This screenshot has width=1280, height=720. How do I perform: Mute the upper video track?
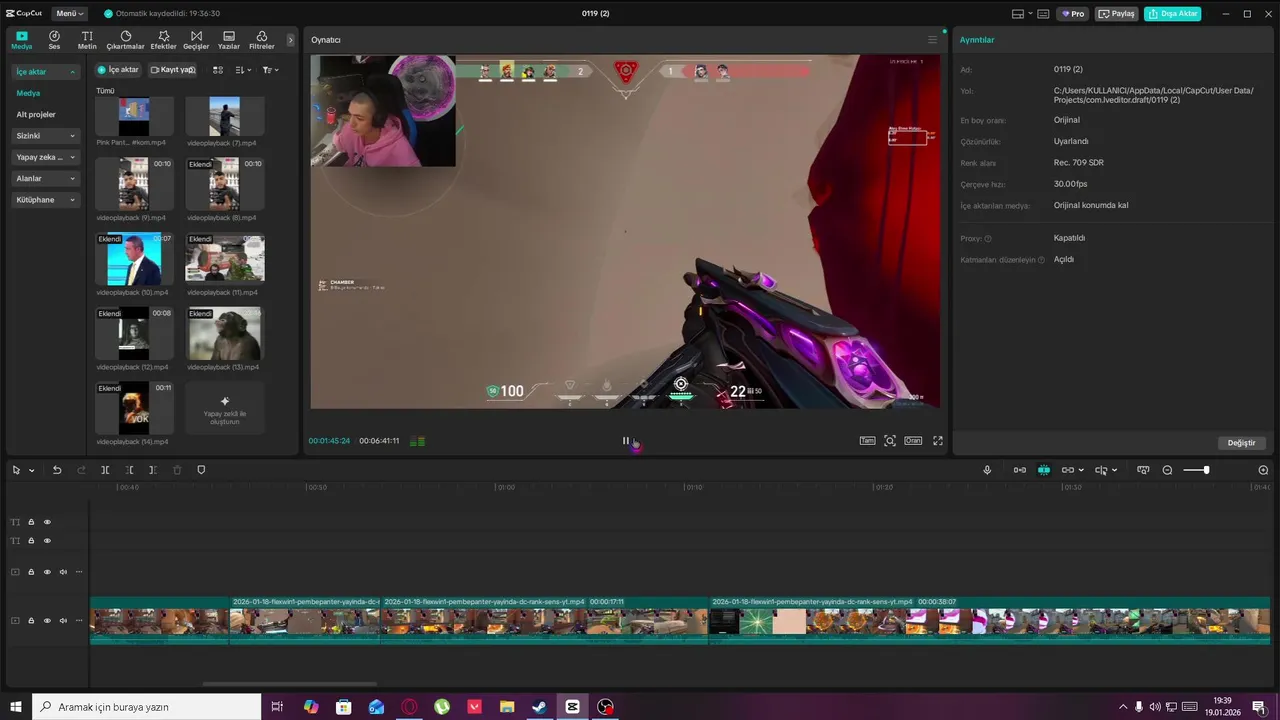pyautogui.click(x=63, y=572)
